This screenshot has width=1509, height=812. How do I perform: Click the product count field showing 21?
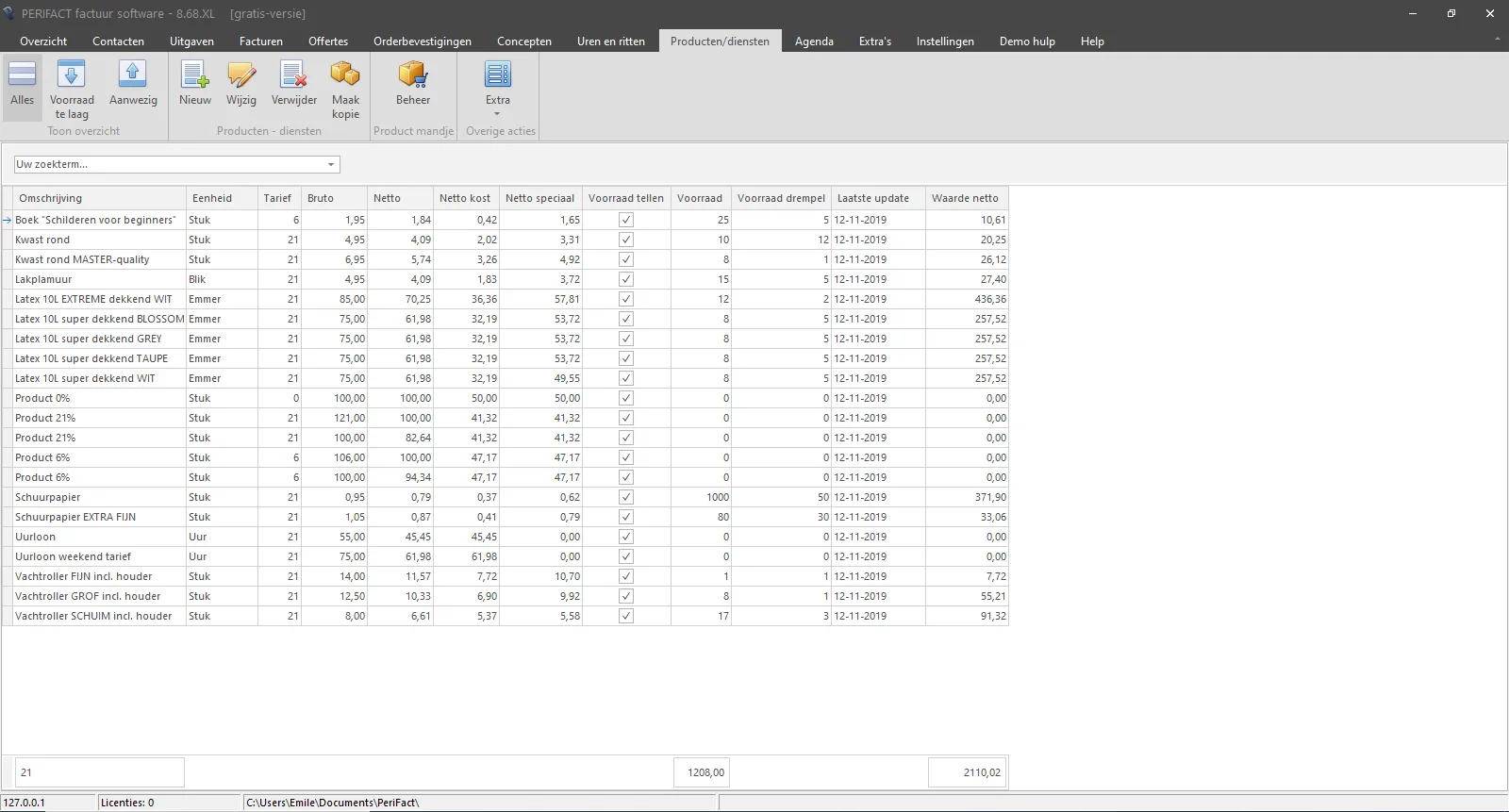[99, 772]
